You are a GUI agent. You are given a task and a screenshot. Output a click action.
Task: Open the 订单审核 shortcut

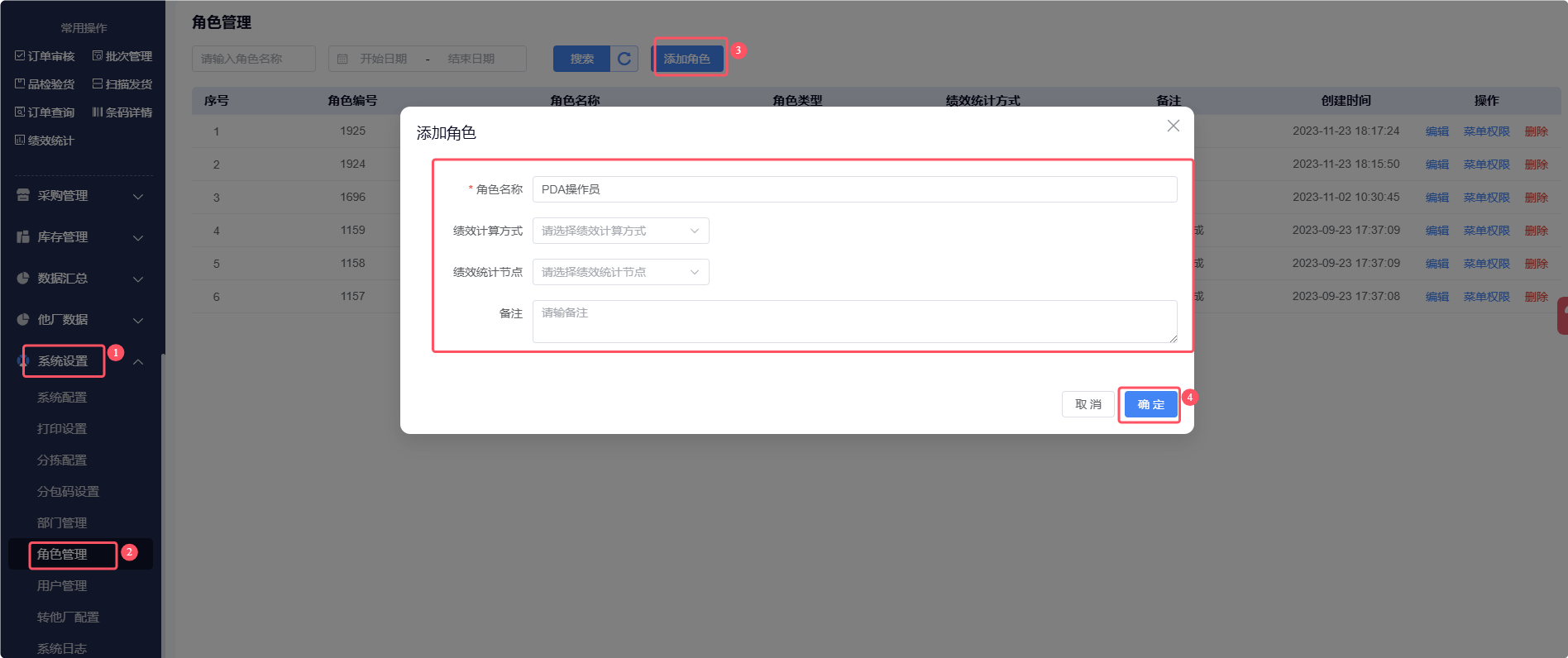coord(45,56)
